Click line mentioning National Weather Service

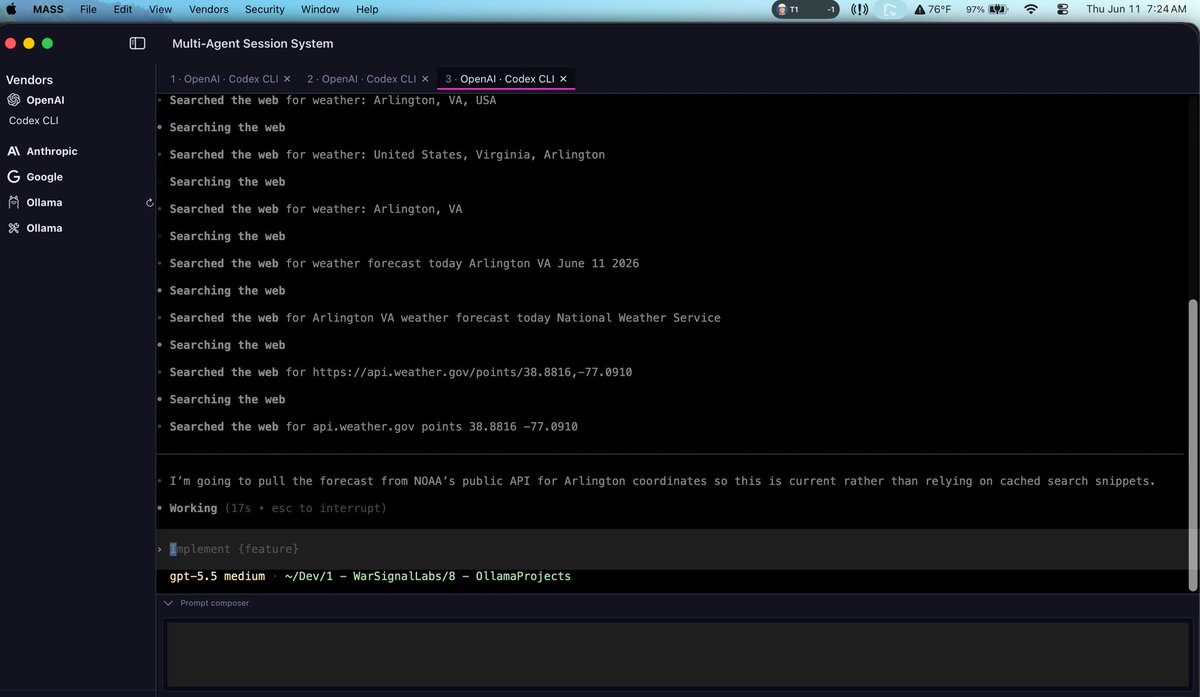pos(445,318)
